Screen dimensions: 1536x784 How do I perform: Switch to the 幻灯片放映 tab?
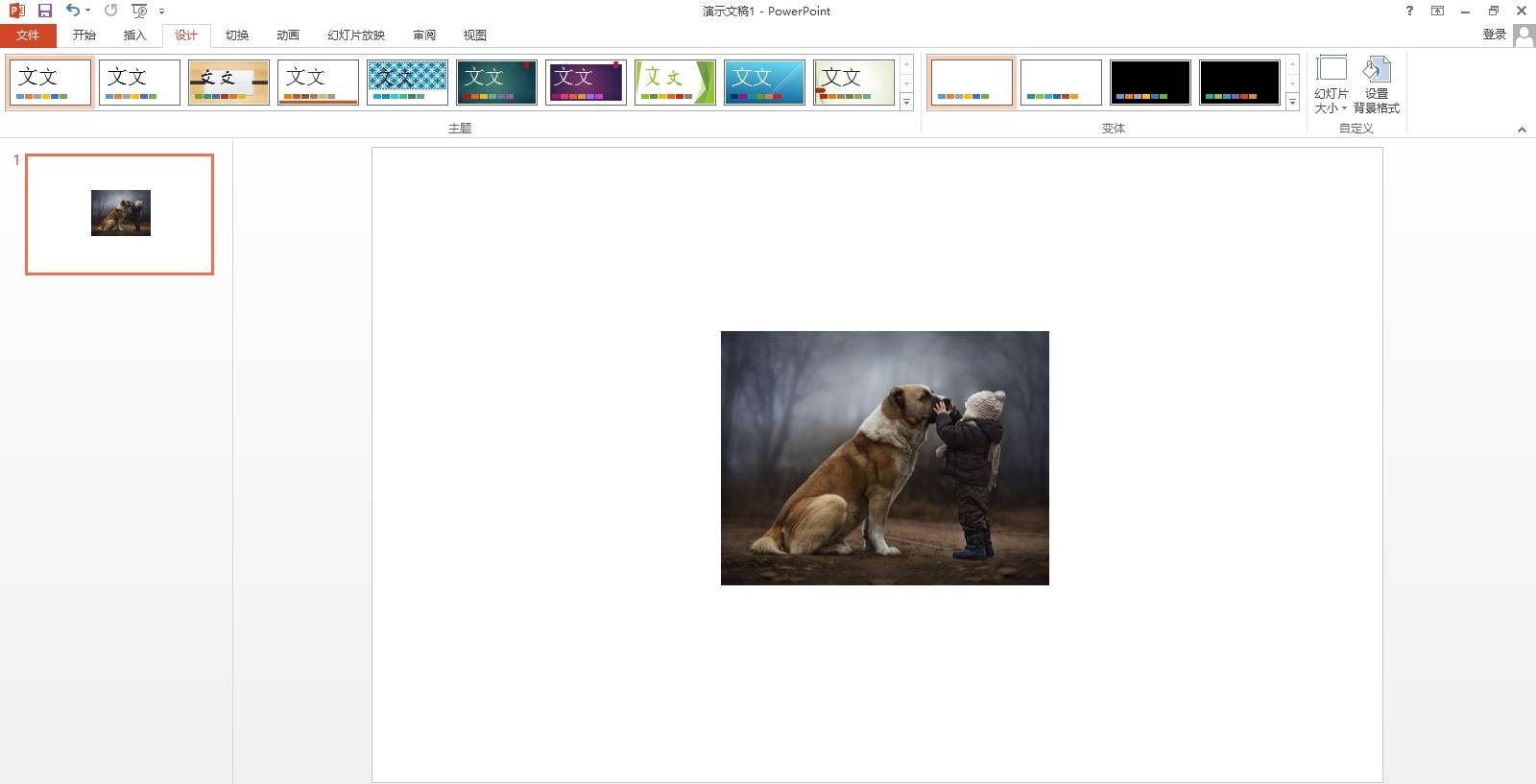pyautogui.click(x=356, y=36)
